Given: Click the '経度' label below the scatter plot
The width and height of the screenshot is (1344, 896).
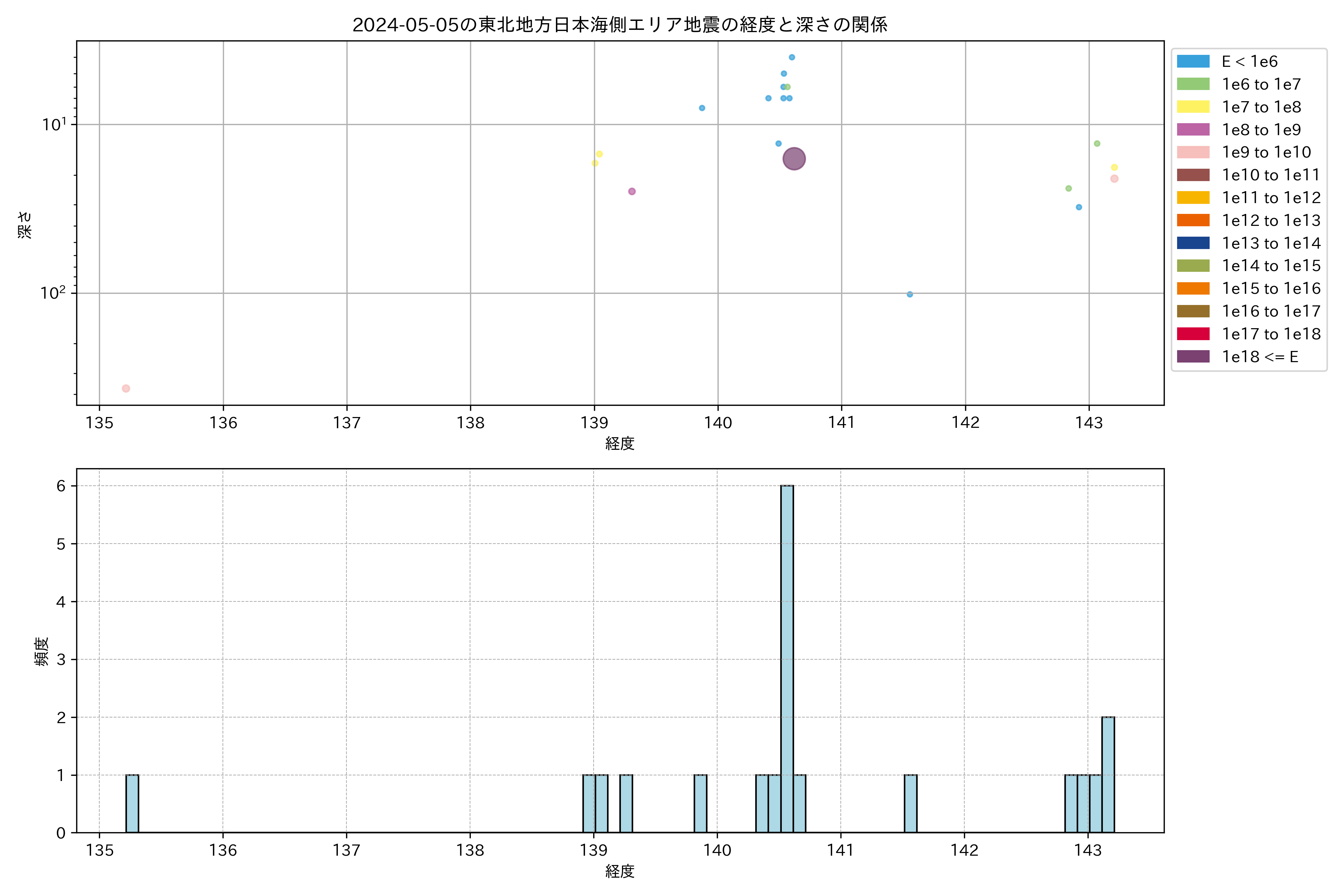Looking at the screenshot, I should 619,444.
